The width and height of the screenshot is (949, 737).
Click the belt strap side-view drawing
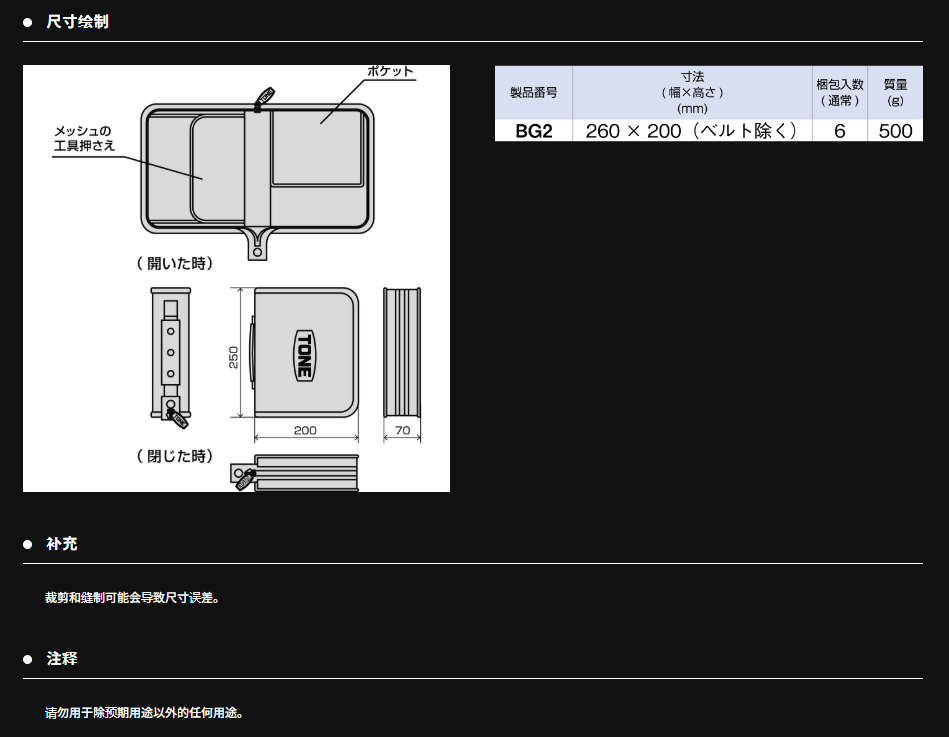click(x=171, y=355)
